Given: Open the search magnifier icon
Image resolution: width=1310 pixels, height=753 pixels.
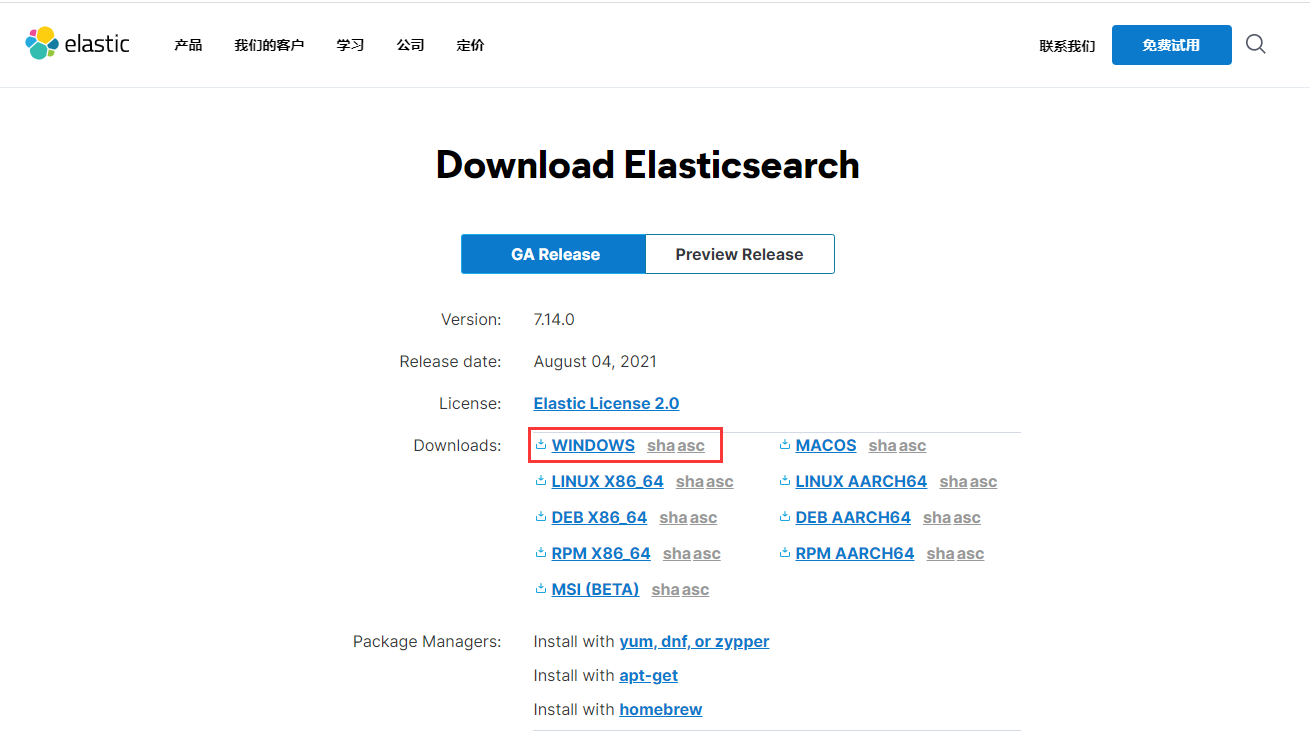Looking at the screenshot, I should point(1256,44).
